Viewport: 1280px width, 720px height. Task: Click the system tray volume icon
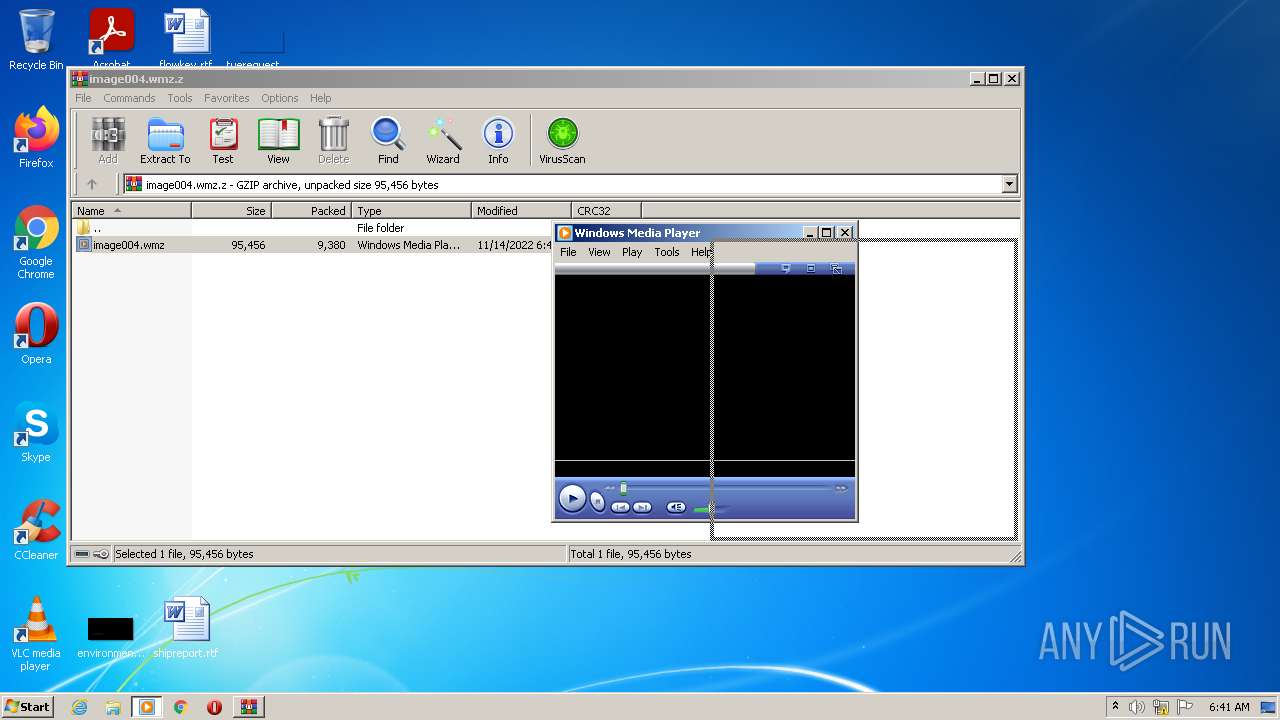point(1137,707)
